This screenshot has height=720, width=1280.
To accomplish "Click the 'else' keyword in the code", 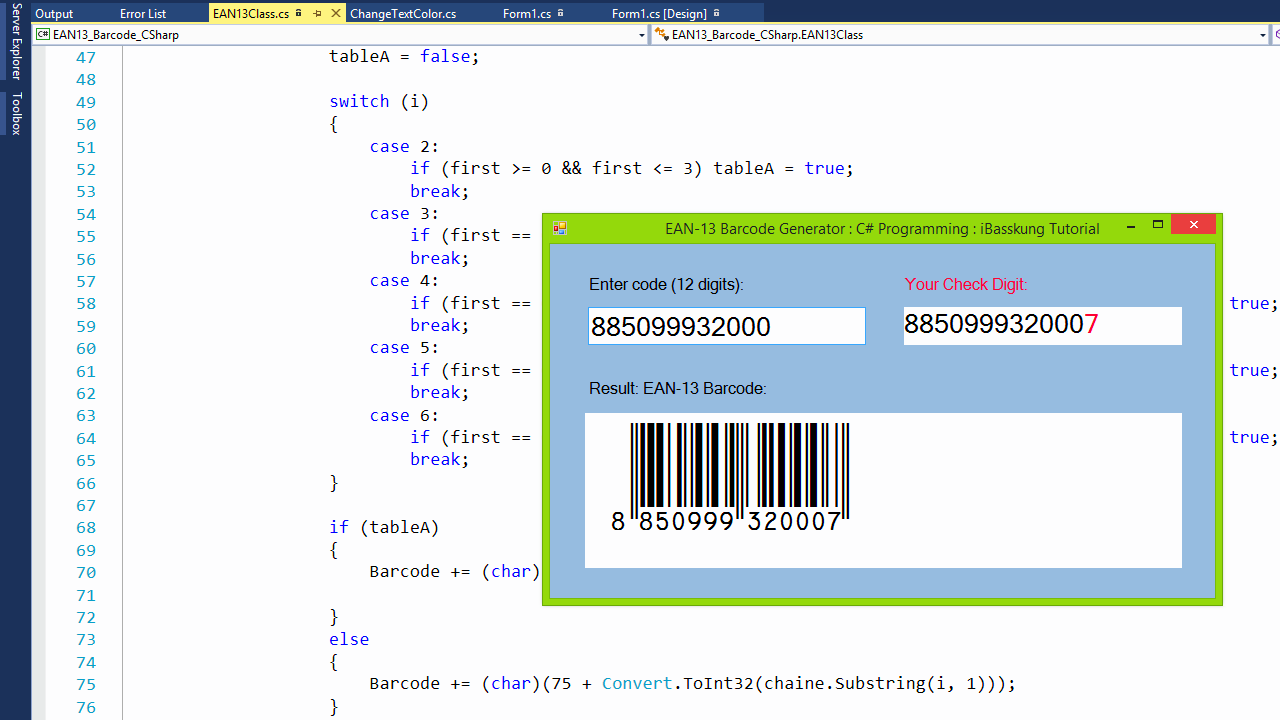I will pyautogui.click(x=349, y=639).
